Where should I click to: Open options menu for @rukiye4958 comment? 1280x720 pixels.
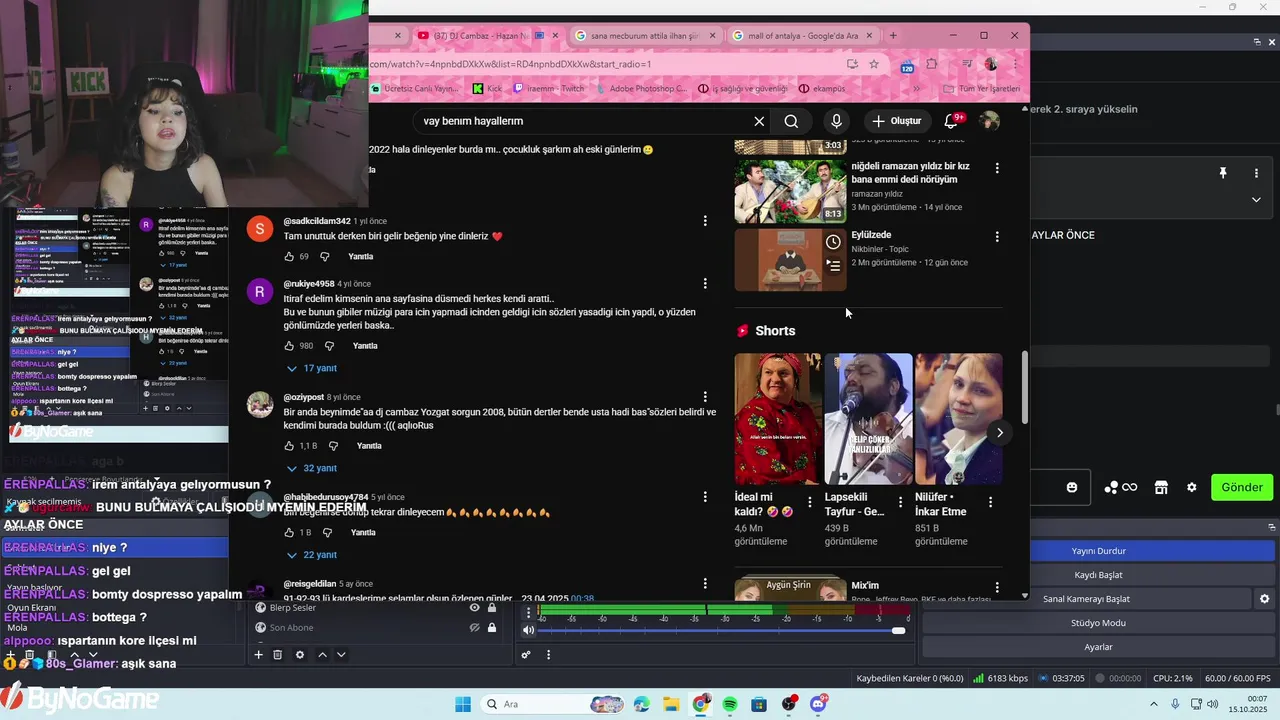tap(705, 284)
